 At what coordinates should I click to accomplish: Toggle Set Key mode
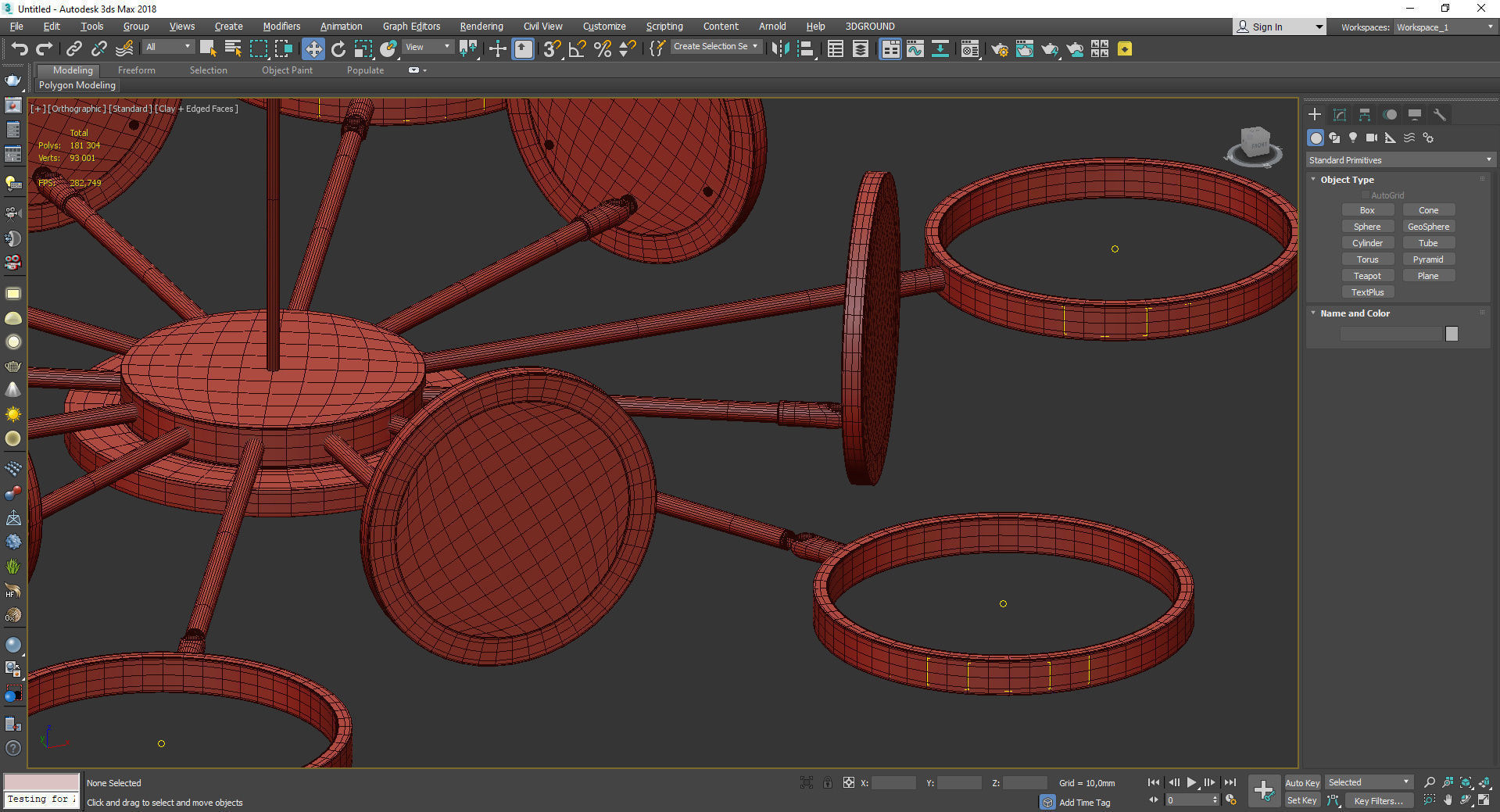pyautogui.click(x=1302, y=800)
